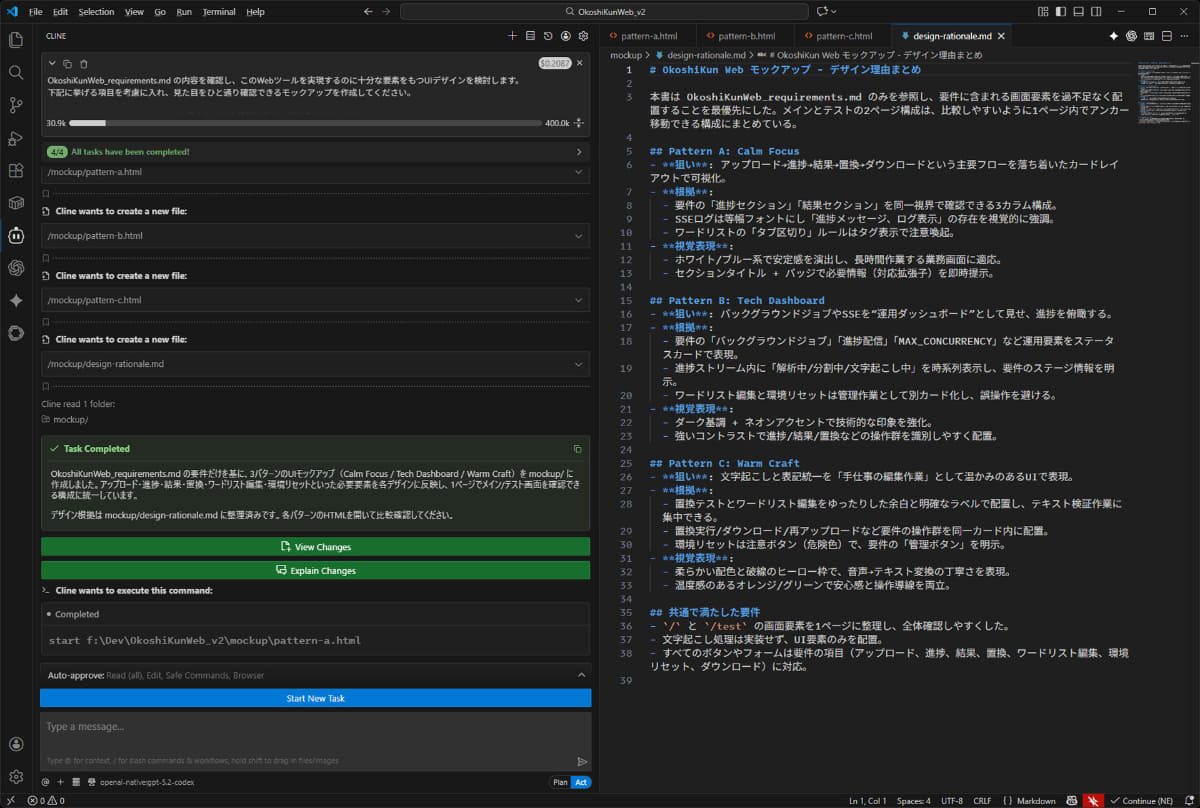Open the ChatGPT/Codex icon in activity bar

point(16,267)
